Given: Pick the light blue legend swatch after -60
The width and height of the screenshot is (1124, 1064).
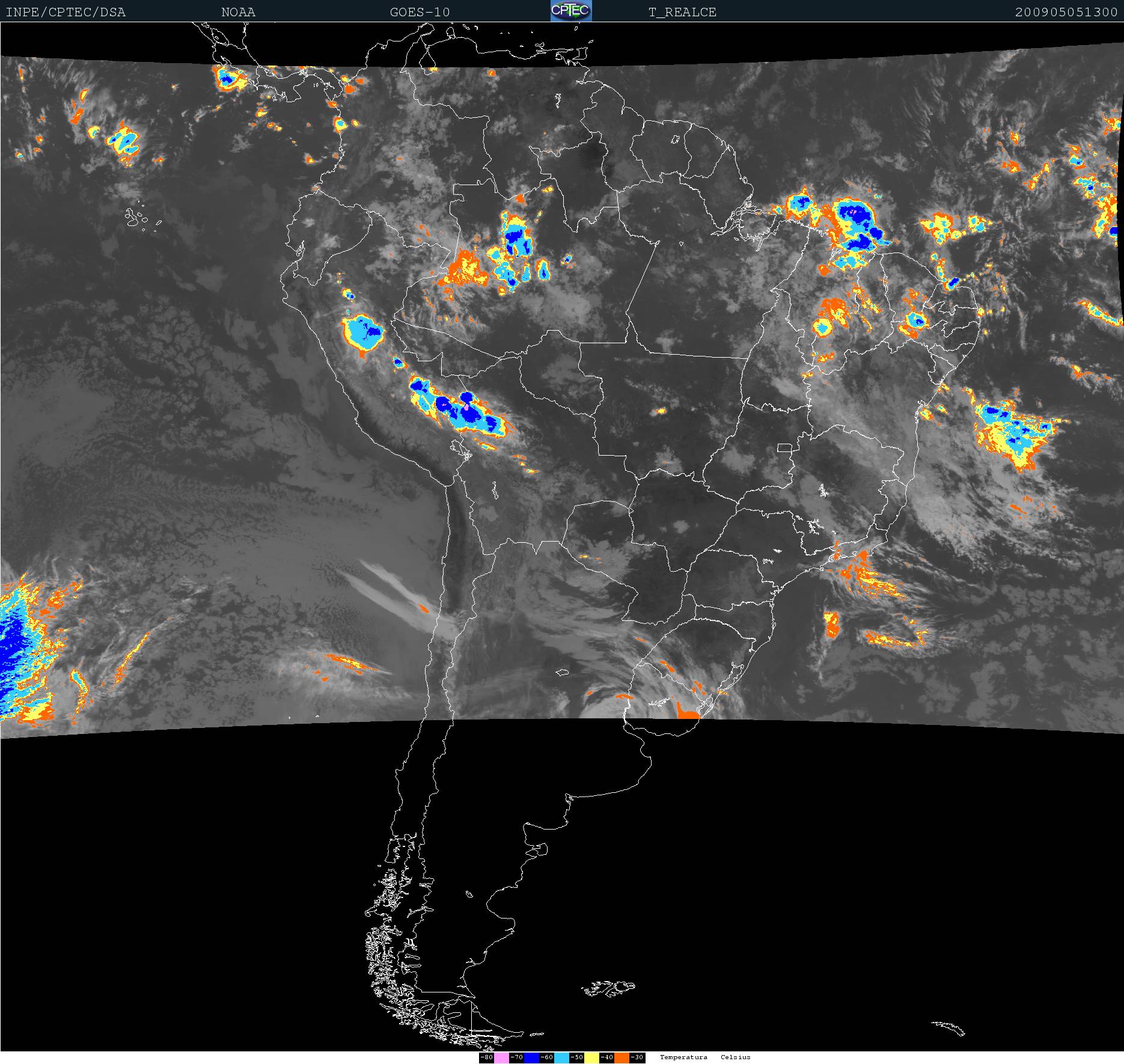Looking at the screenshot, I should (561, 1057).
